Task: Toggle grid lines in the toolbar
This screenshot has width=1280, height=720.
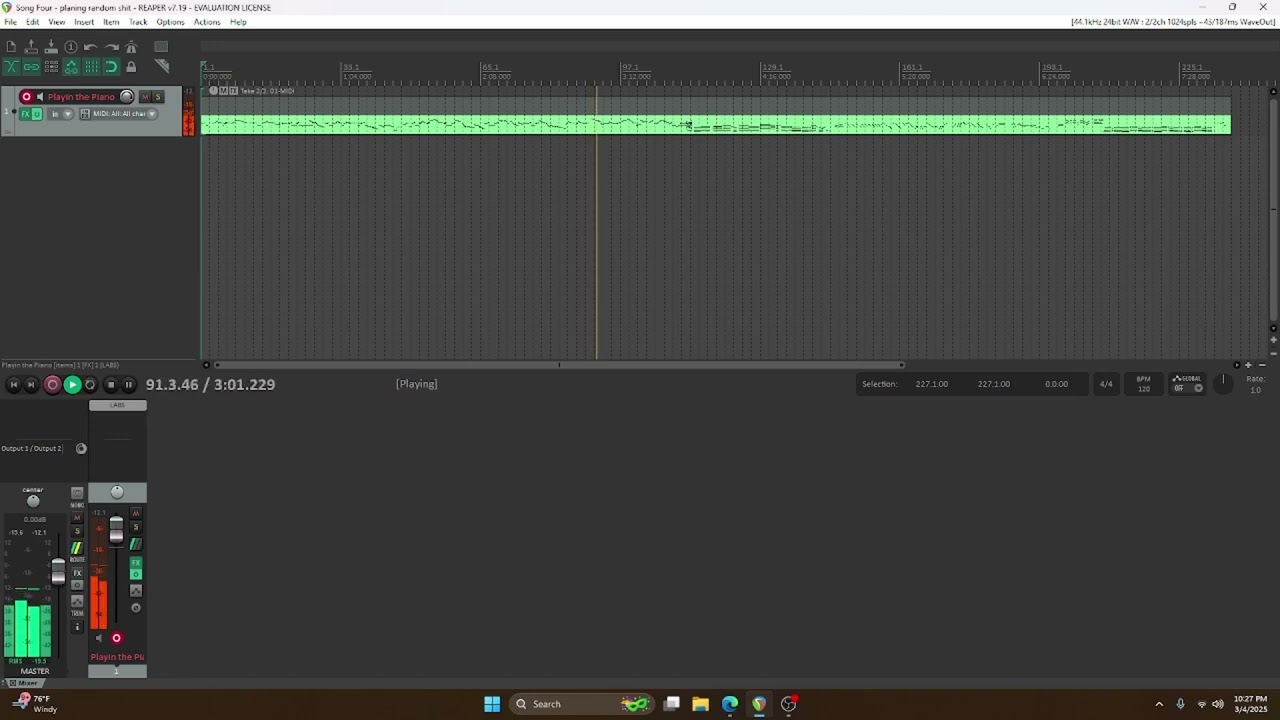Action: 91,67
